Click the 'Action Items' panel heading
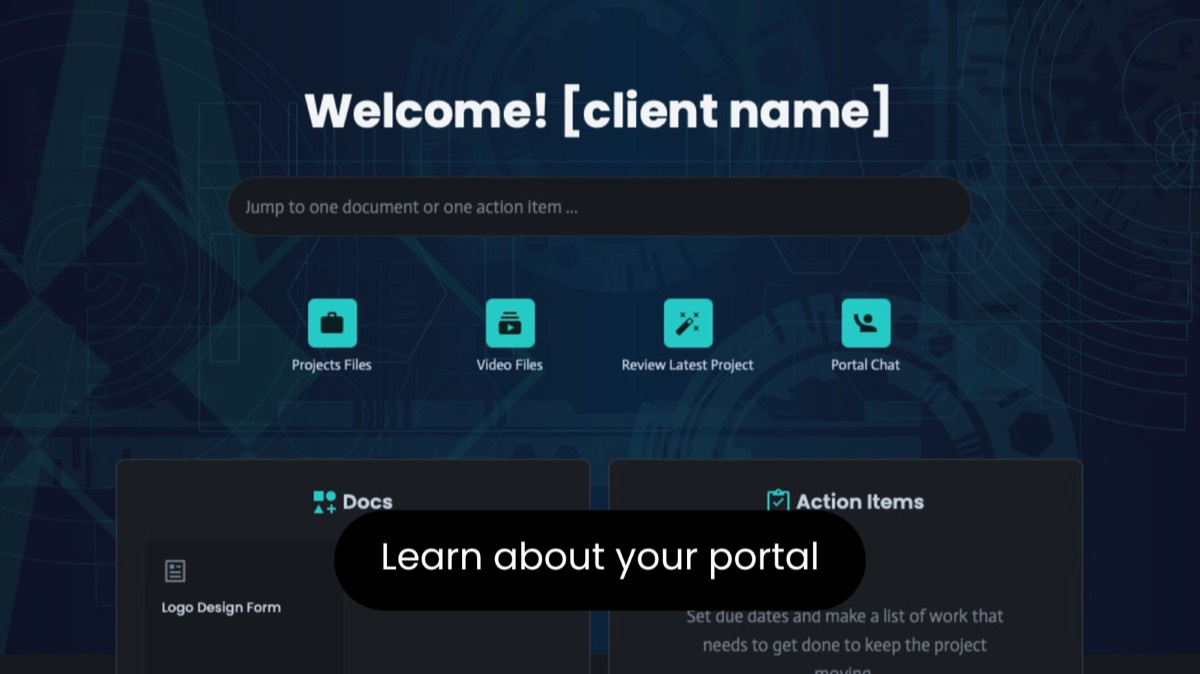 coord(860,502)
